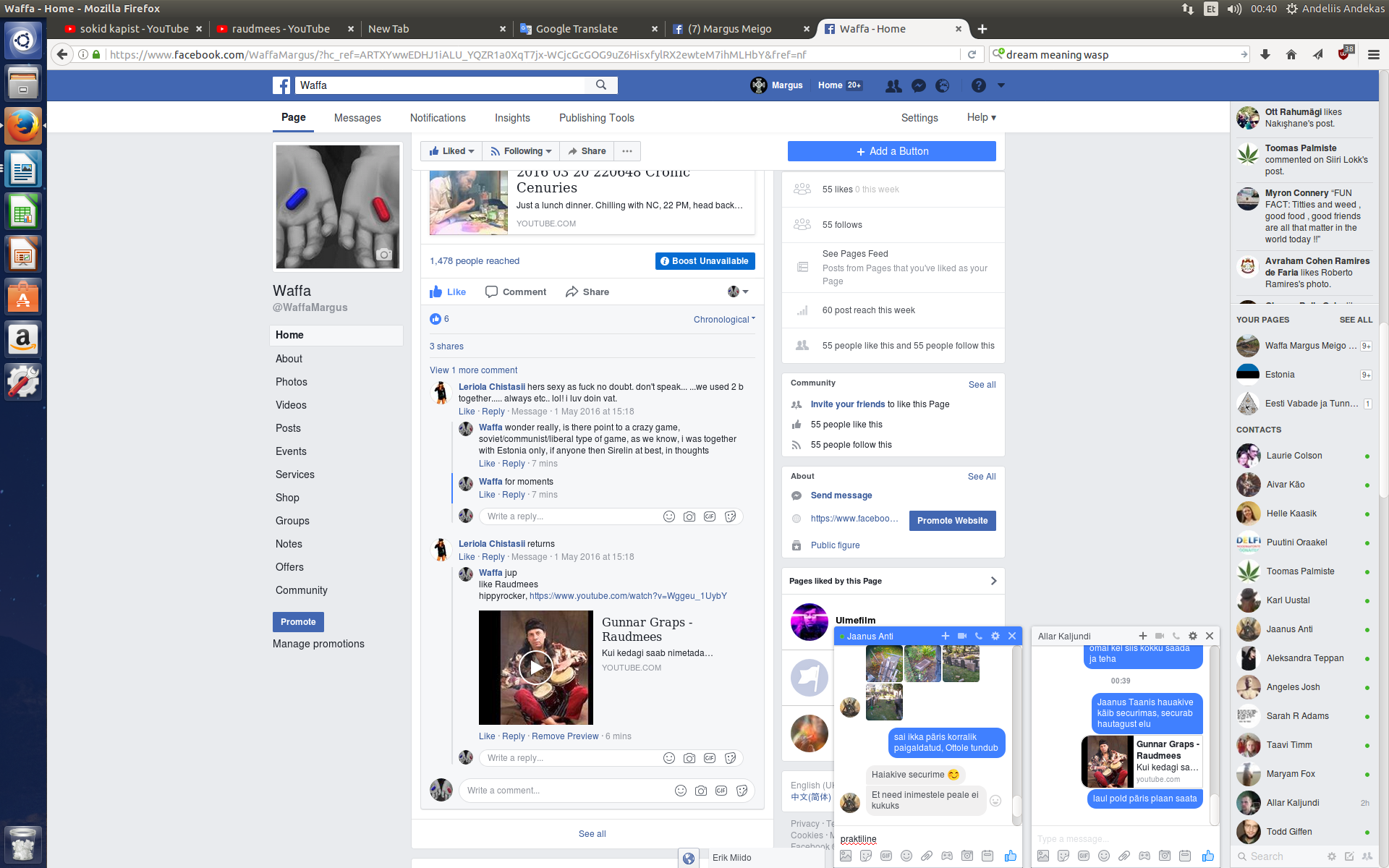Start video call in Jaanus Anti chat

(962, 636)
